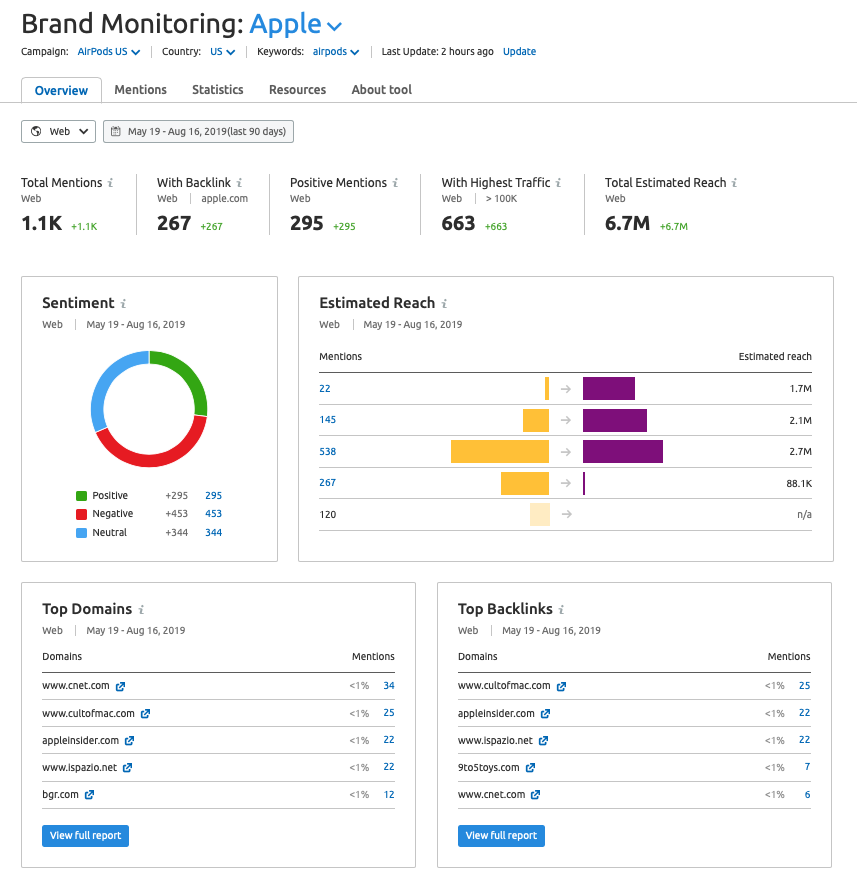View full report for Top Backlinks
This screenshot has height=886, width=857.
pos(501,836)
